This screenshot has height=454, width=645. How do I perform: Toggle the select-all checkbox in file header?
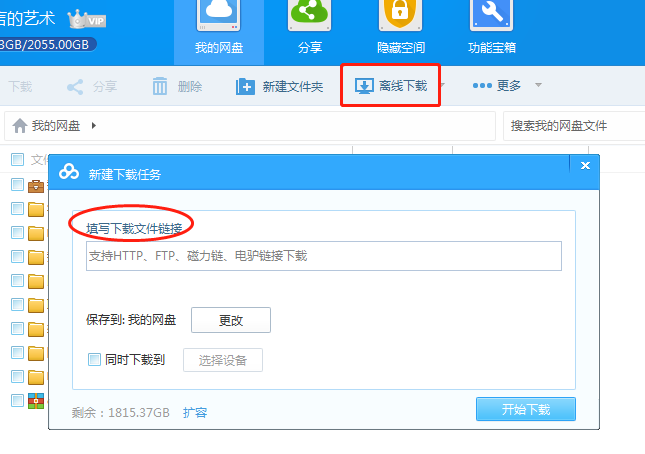[x=17, y=159]
